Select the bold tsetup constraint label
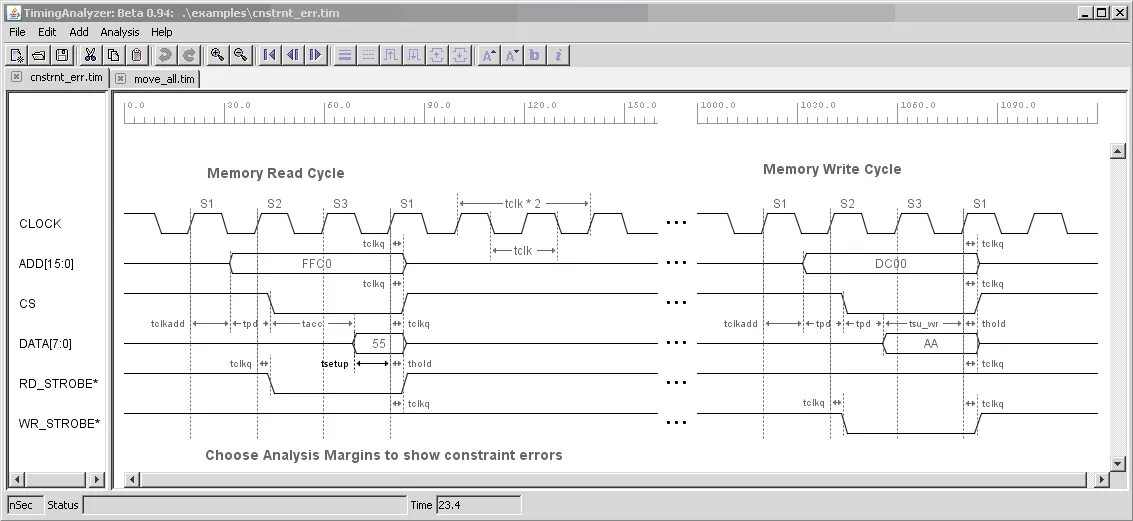This screenshot has width=1133, height=521. pos(335,363)
